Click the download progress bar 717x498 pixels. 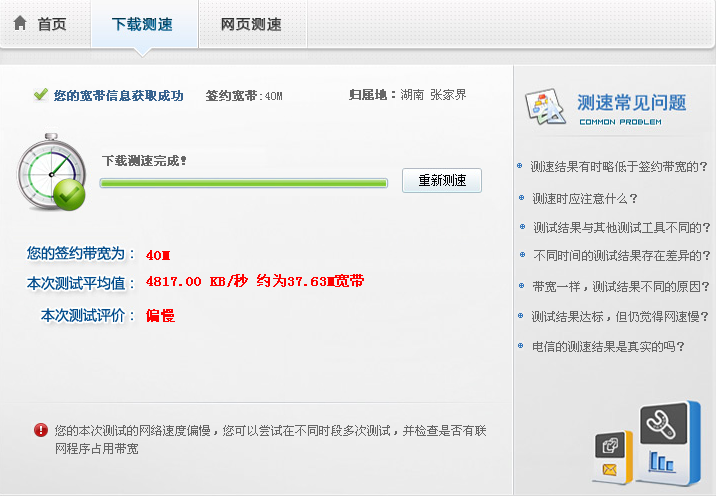tap(244, 183)
